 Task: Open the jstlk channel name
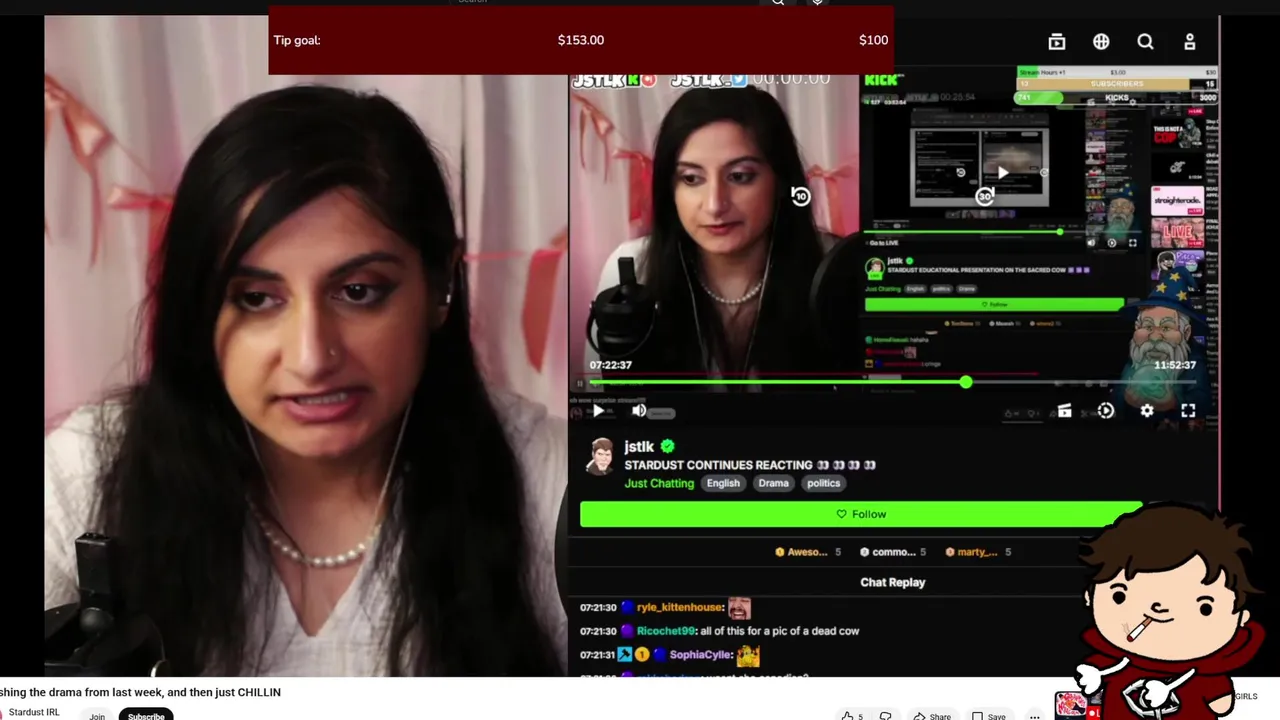[x=639, y=447]
